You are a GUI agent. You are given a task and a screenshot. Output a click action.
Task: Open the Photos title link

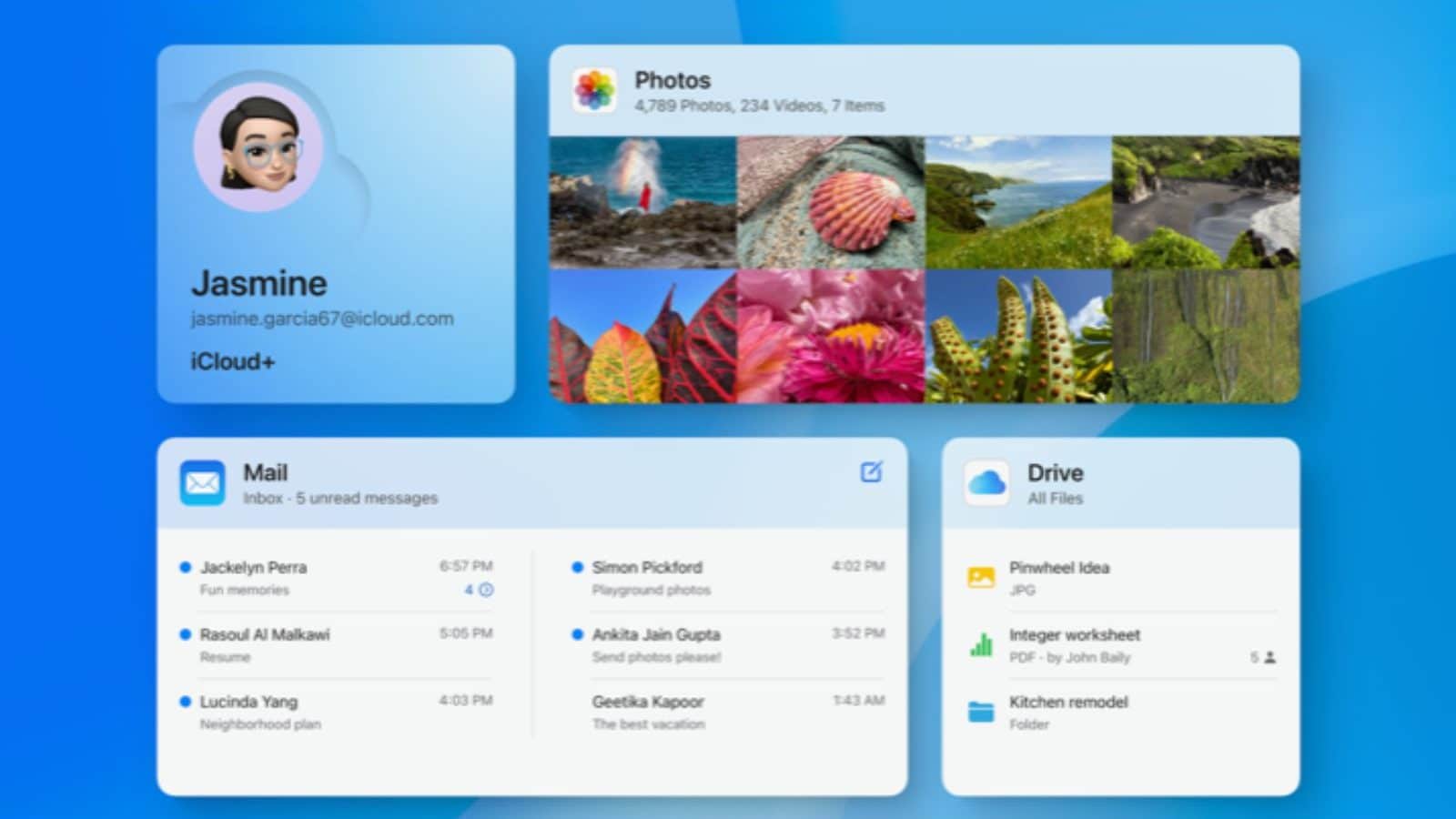click(x=672, y=80)
